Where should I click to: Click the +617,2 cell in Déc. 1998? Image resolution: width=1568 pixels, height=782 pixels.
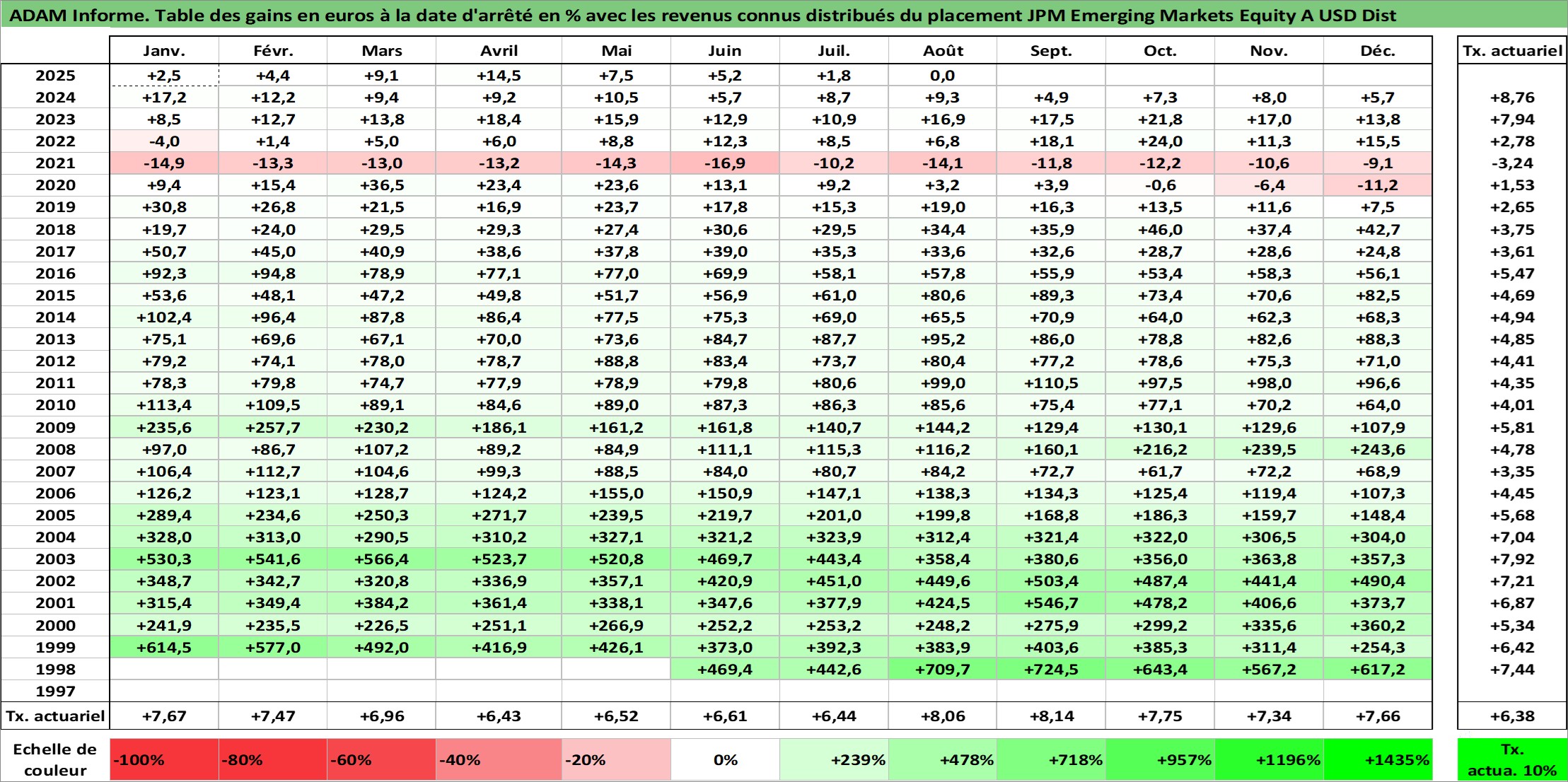pyautogui.click(x=1378, y=669)
